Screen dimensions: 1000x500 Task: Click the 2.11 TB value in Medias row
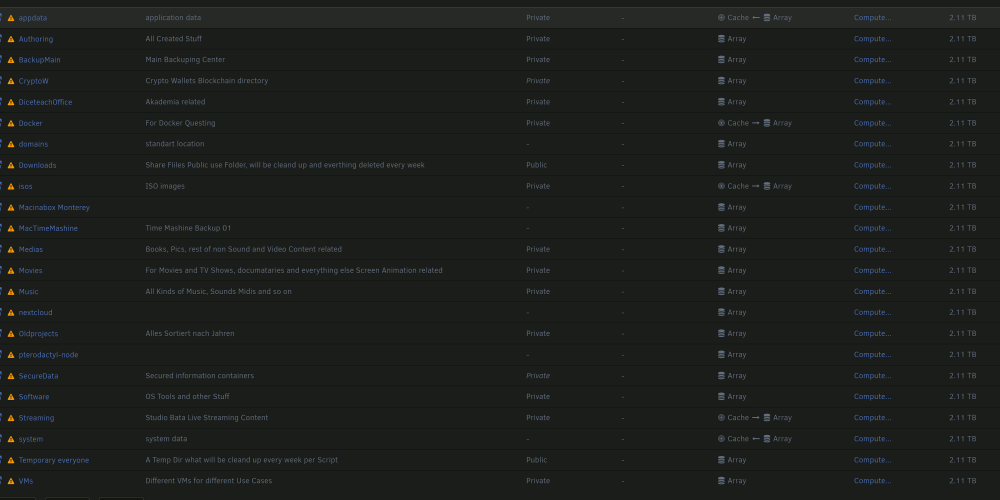click(962, 249)
